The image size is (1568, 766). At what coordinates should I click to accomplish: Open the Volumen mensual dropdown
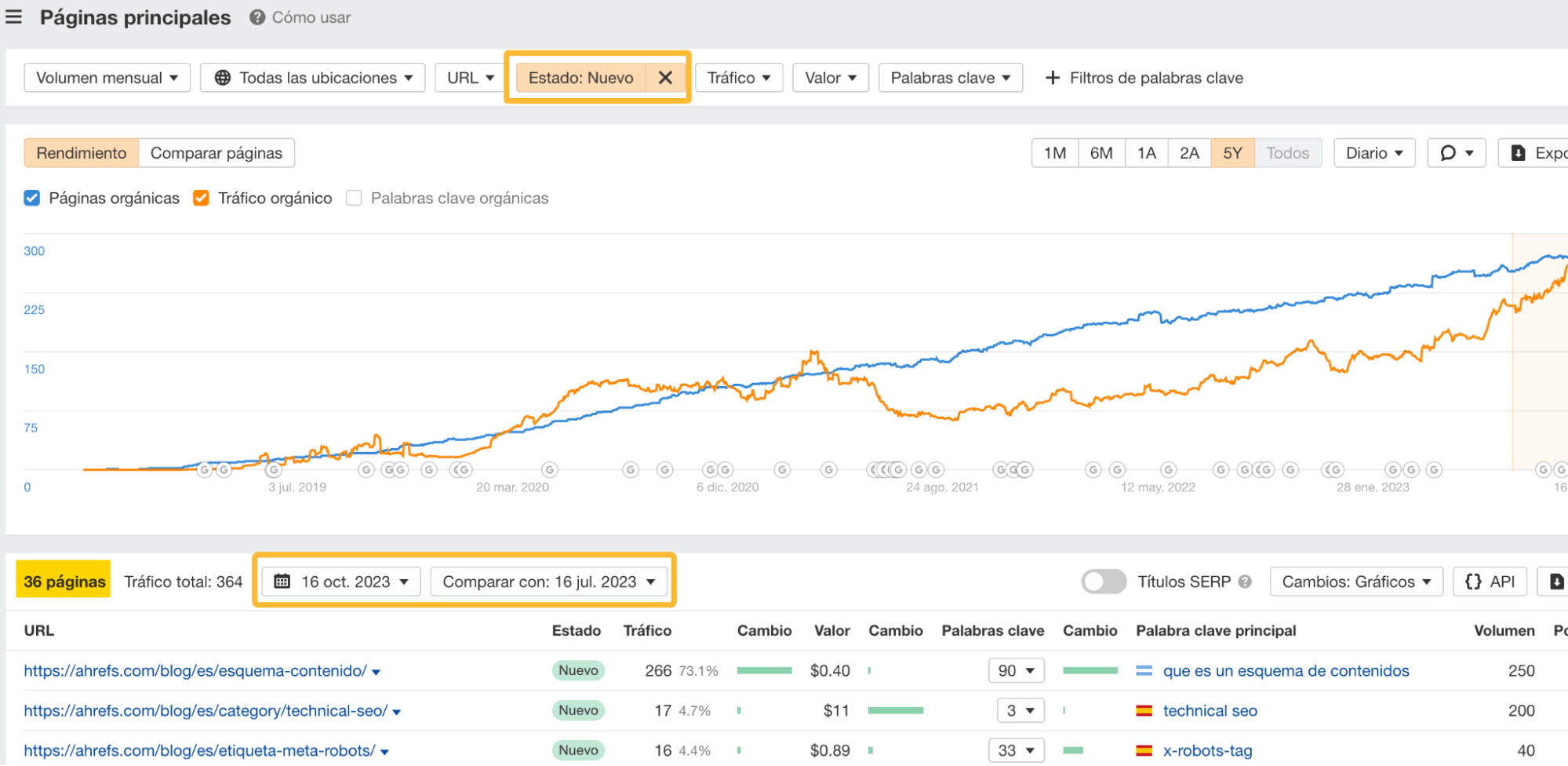[x=107, y=78]
